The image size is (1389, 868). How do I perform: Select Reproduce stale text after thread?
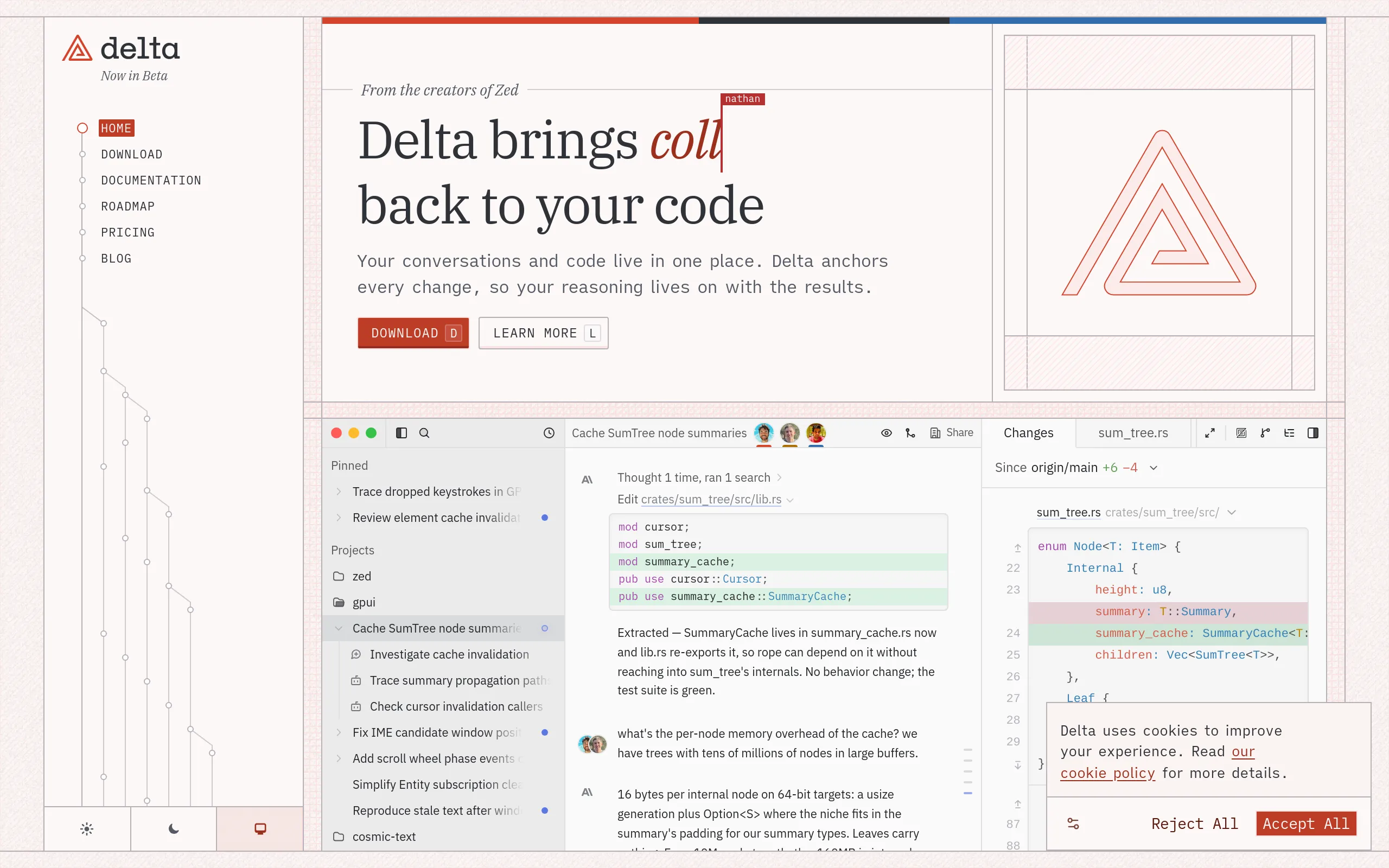coord(443,810)
